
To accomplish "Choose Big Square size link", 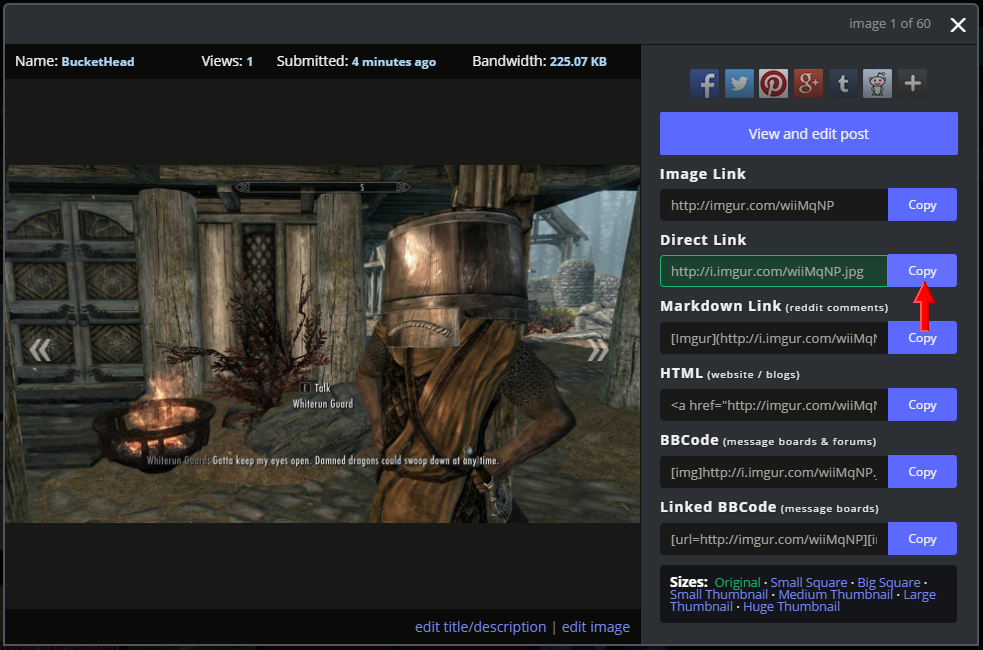I will 889,583.
